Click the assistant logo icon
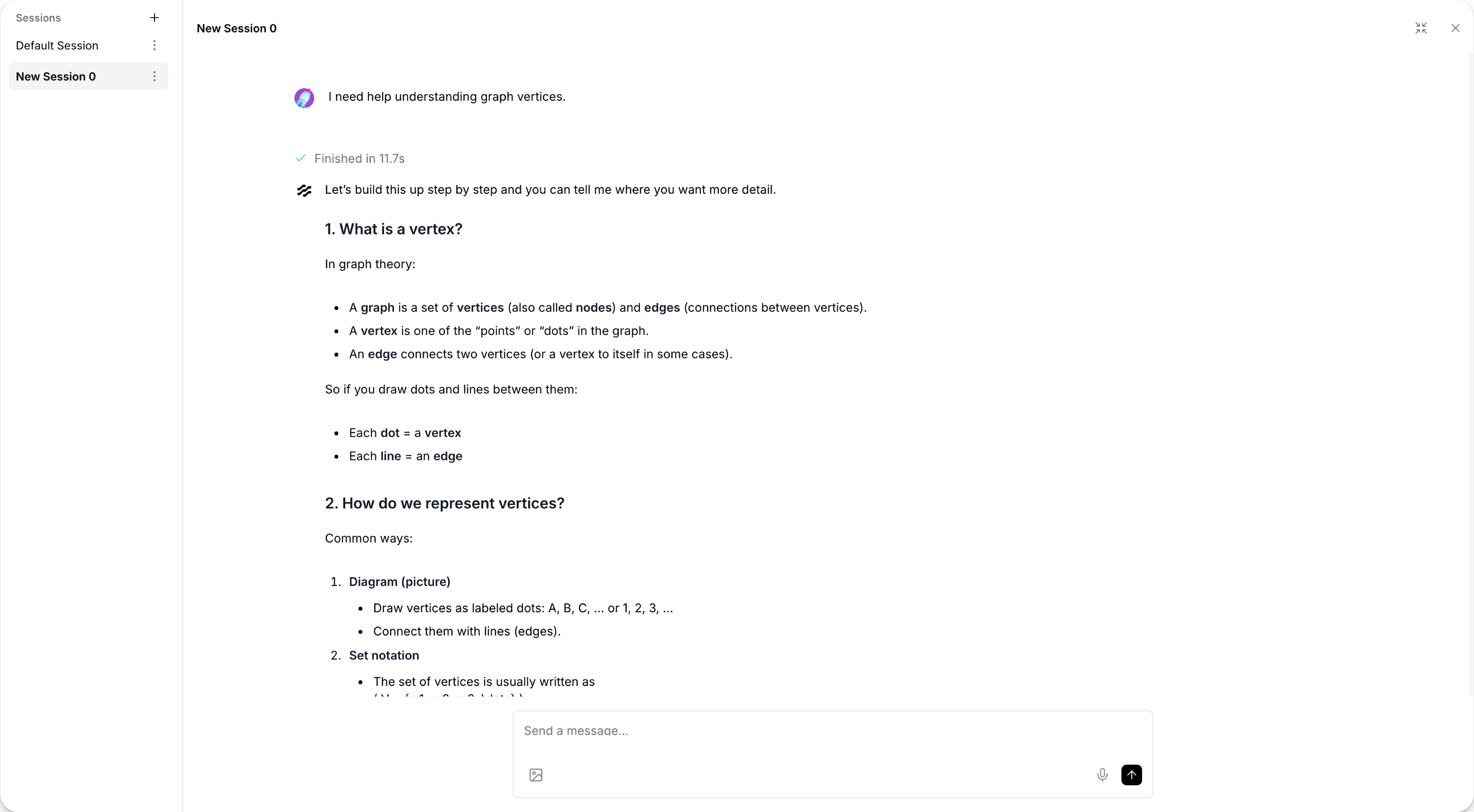 (x=304, y=190)
